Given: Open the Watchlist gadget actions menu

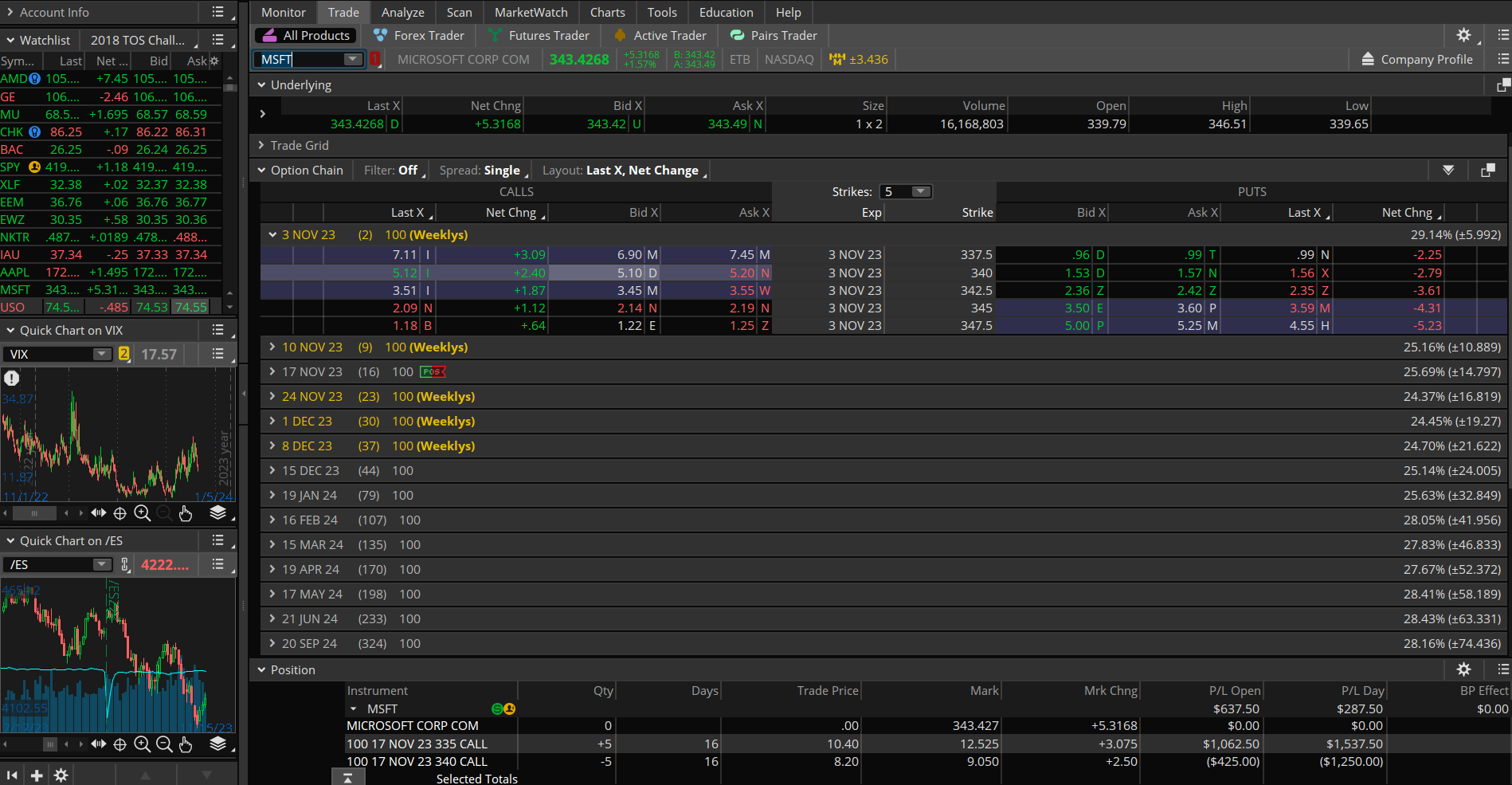Looking at the screenshot, I should coord(217,40).
